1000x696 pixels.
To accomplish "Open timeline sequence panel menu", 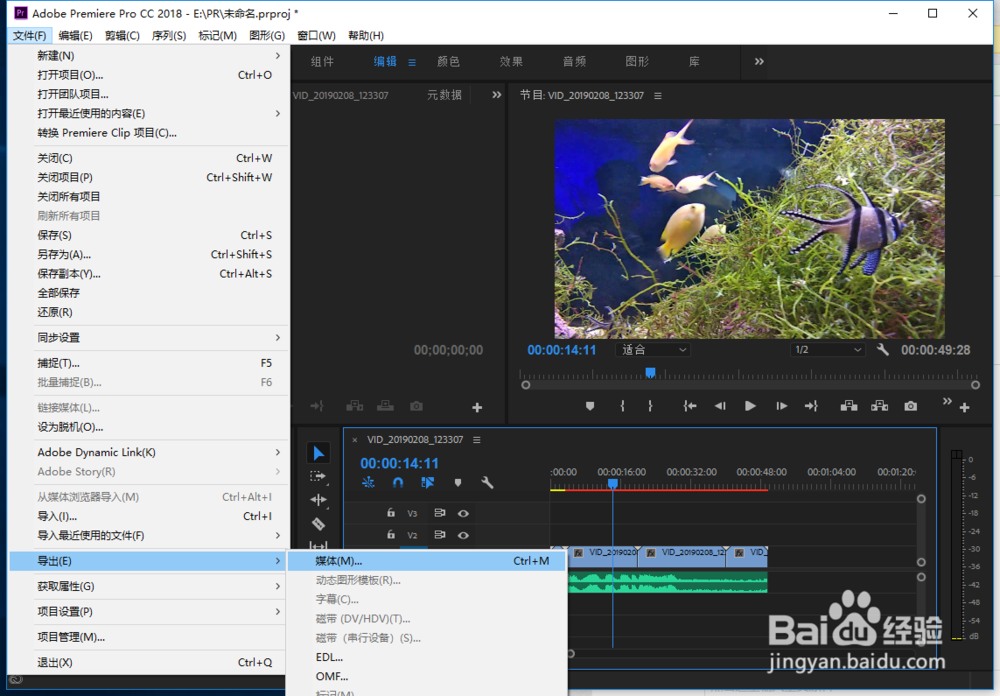I will coord(476,440).
